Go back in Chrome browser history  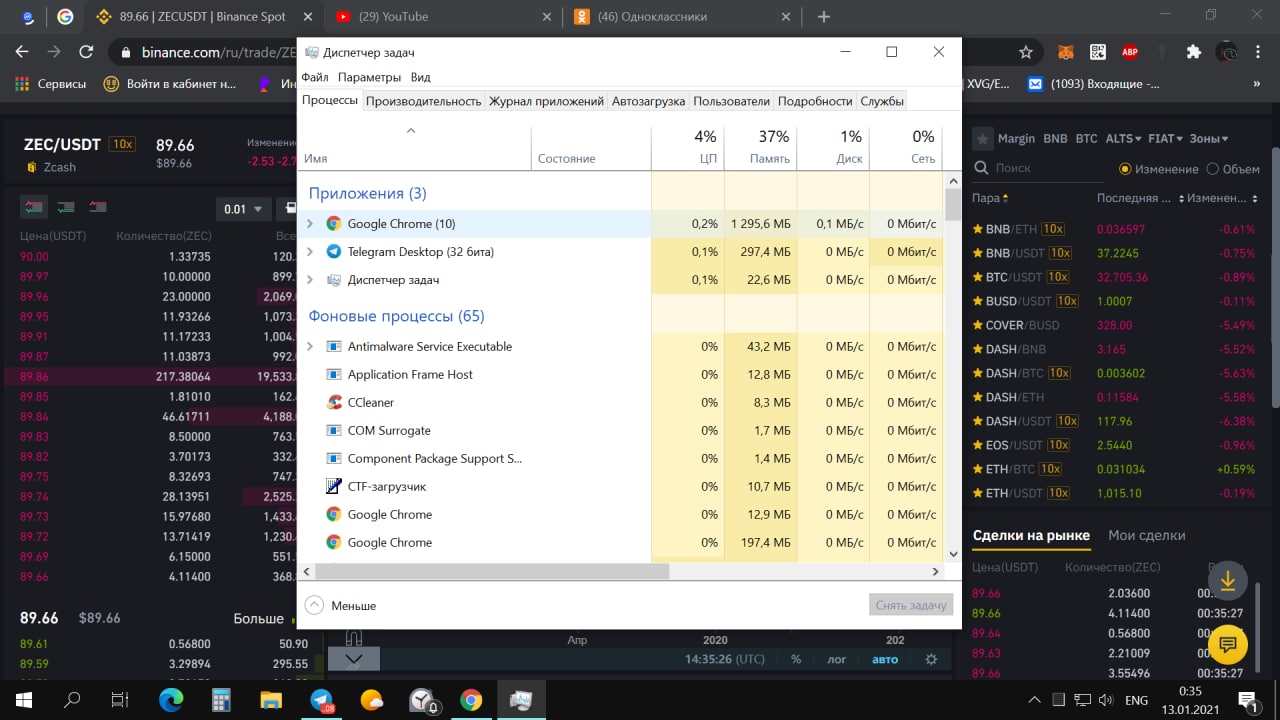22,52
